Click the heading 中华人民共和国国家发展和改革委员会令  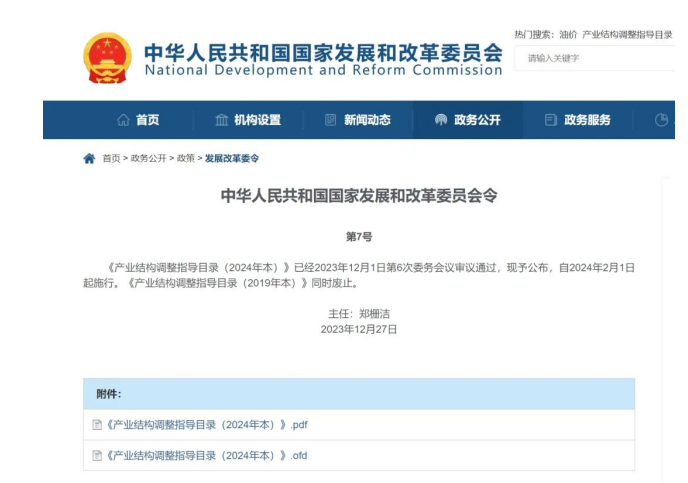[359, 196]
